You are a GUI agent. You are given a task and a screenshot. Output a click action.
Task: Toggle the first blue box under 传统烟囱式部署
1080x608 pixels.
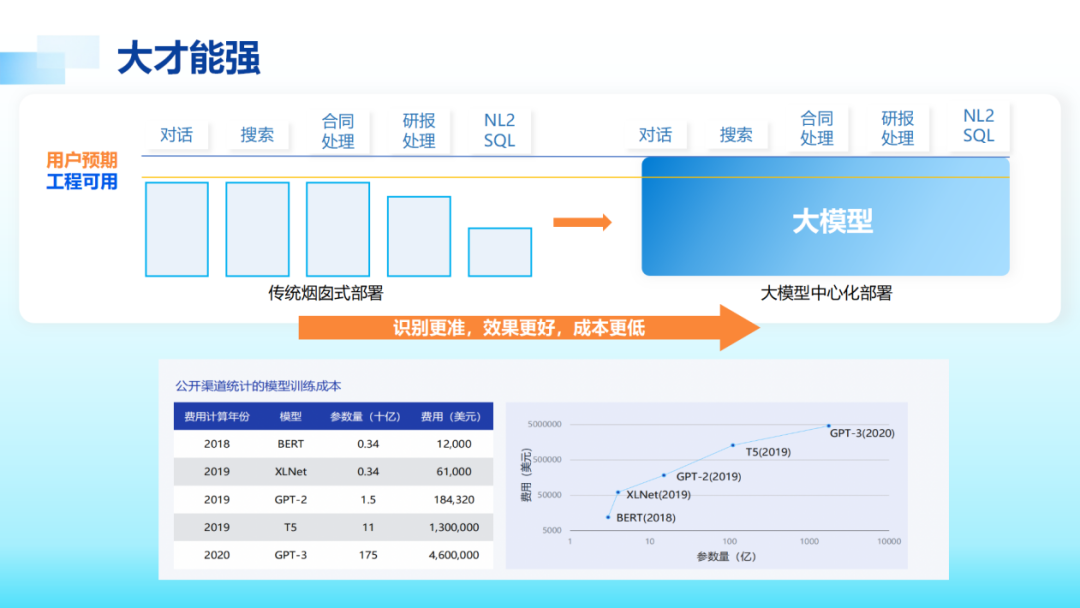click(176, 229)
